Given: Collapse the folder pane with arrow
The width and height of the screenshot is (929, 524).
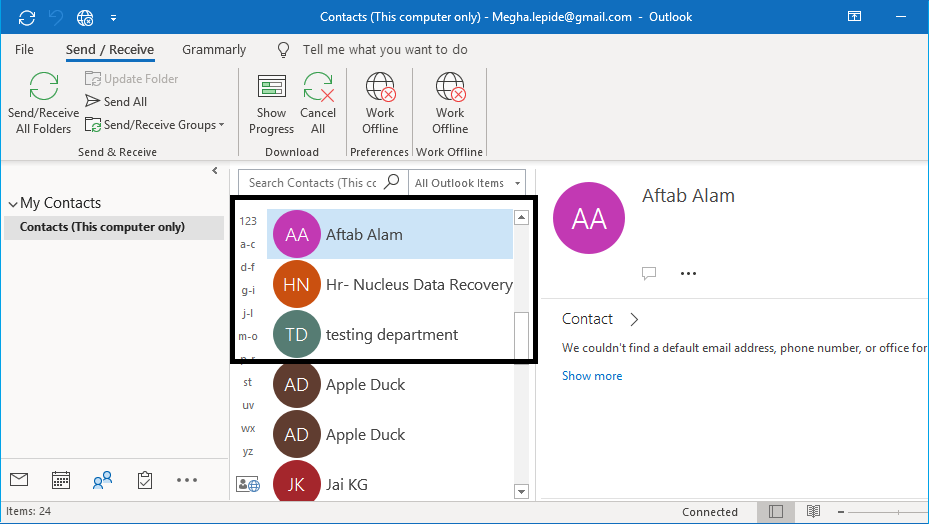Looking at the screenshot, I should tap(214, 171).
